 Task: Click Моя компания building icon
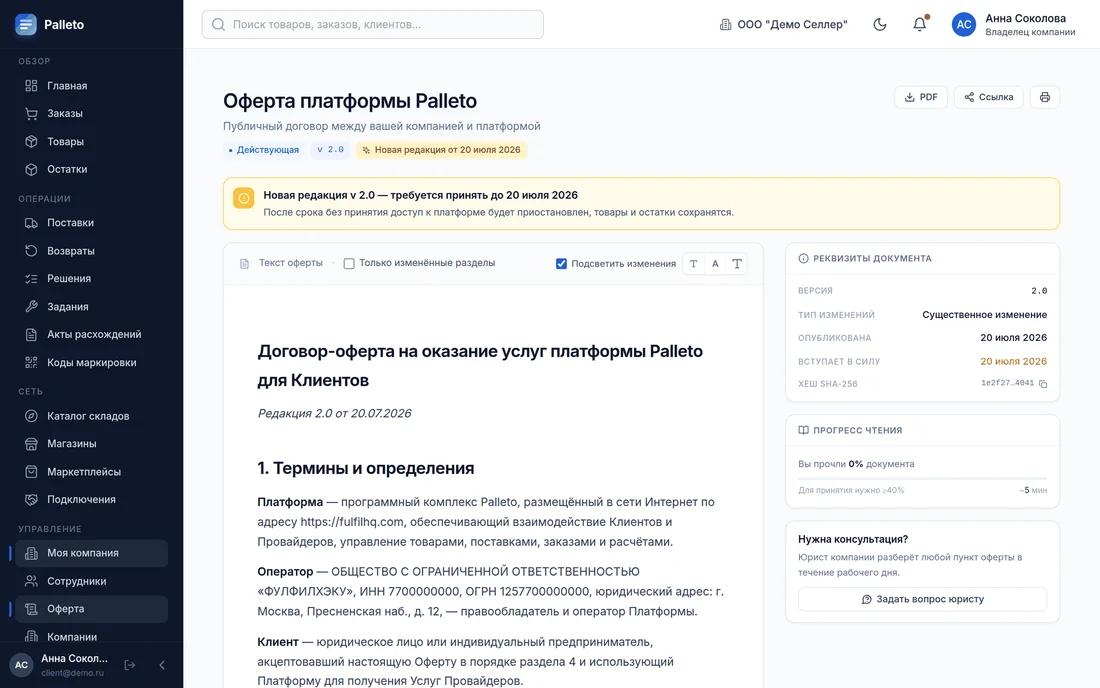(x=31, y=553)
